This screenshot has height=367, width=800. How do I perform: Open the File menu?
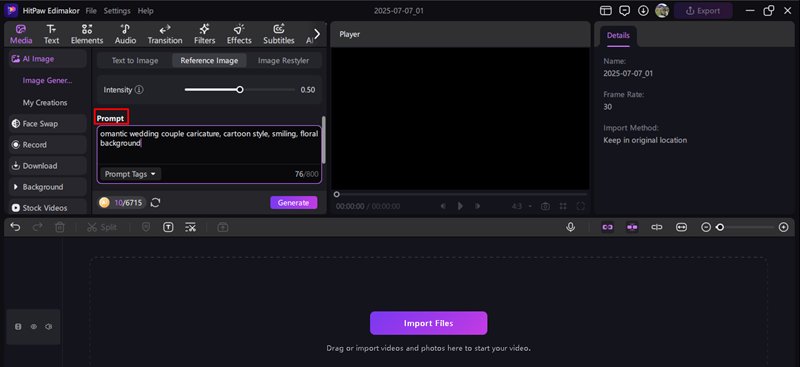pos(91,11)
